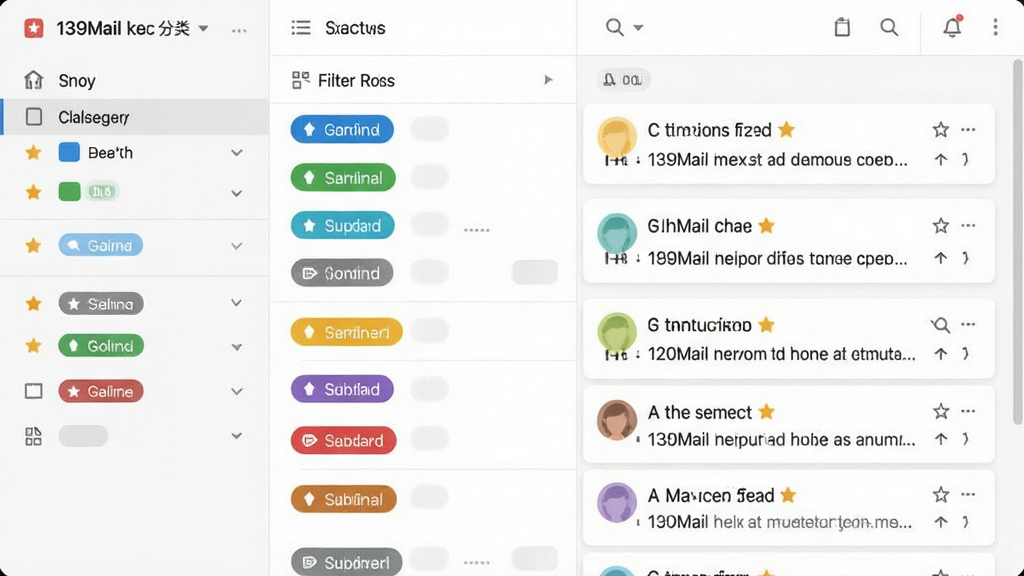This screenshot has height=576, width=1024.
Task: Click the red Sabdard label button
Action: pyautogui.click(x=344, y=441)
